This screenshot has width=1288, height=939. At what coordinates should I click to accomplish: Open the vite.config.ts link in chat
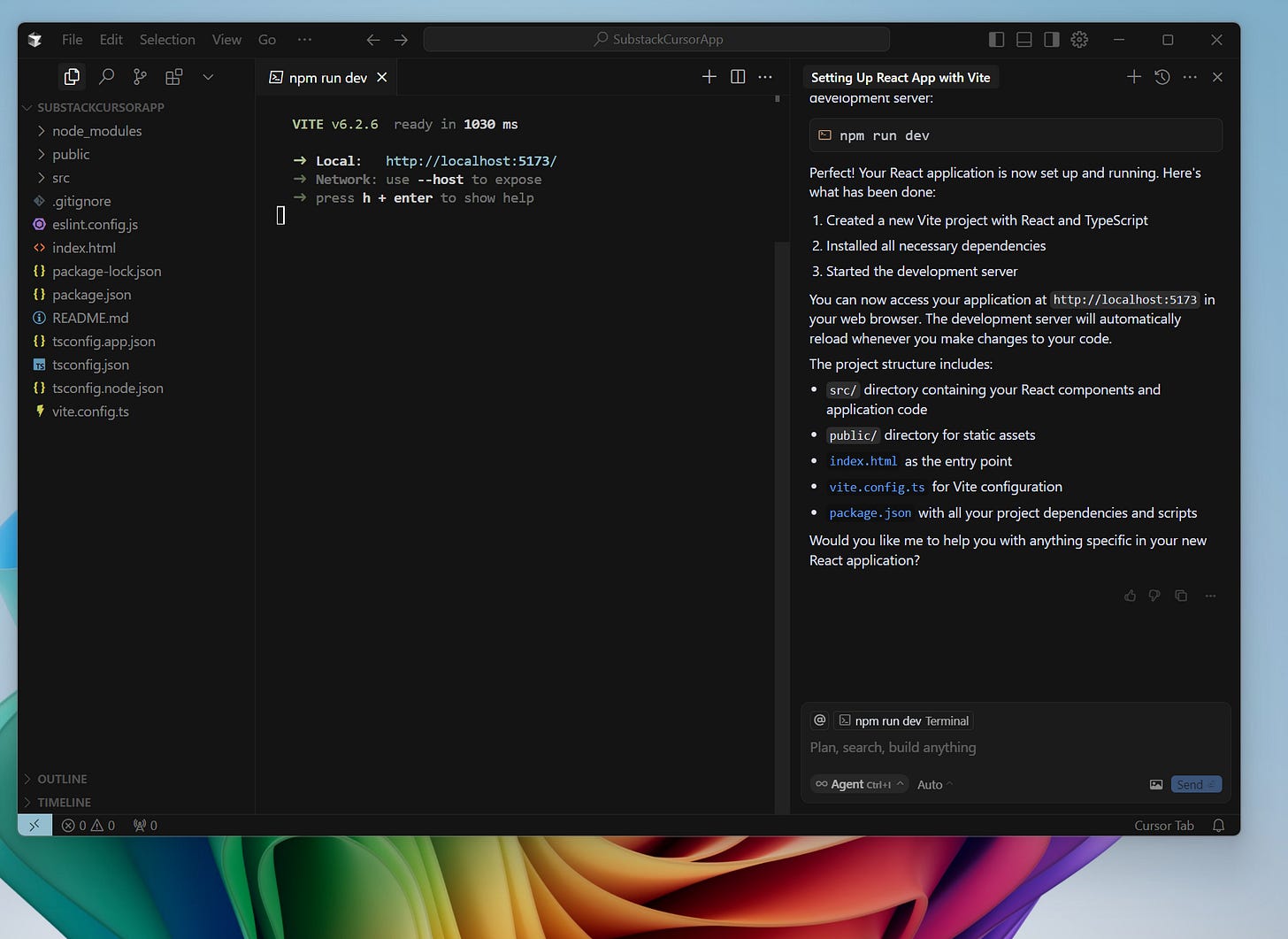point(877,487)
